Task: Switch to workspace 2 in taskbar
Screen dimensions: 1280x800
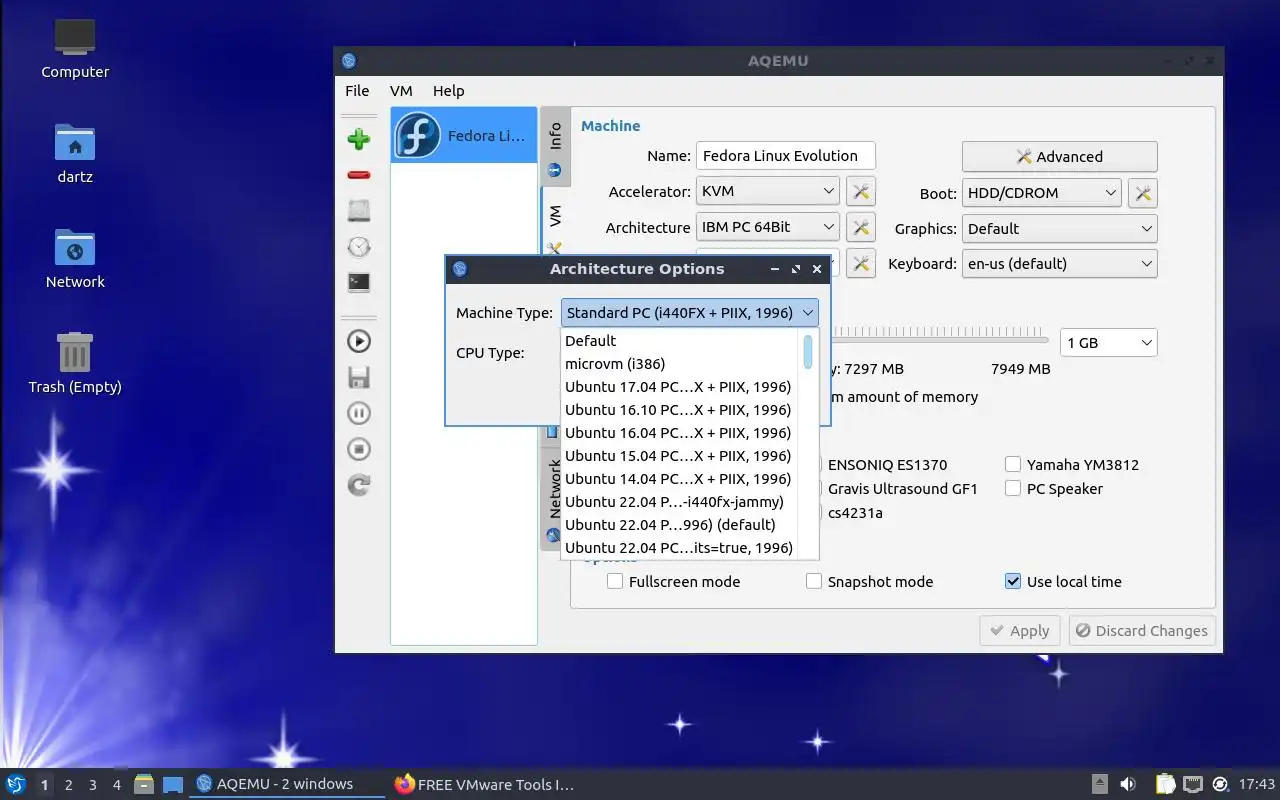Action: tap(68, 785)
